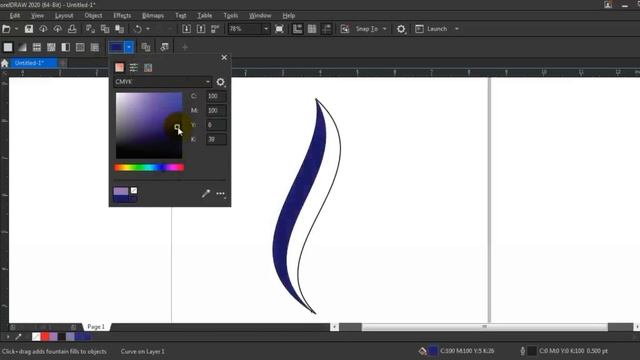The width and height of the screenshot is (640, 360).
Task: Open color viewer options gear in popup
Action: 220,82
